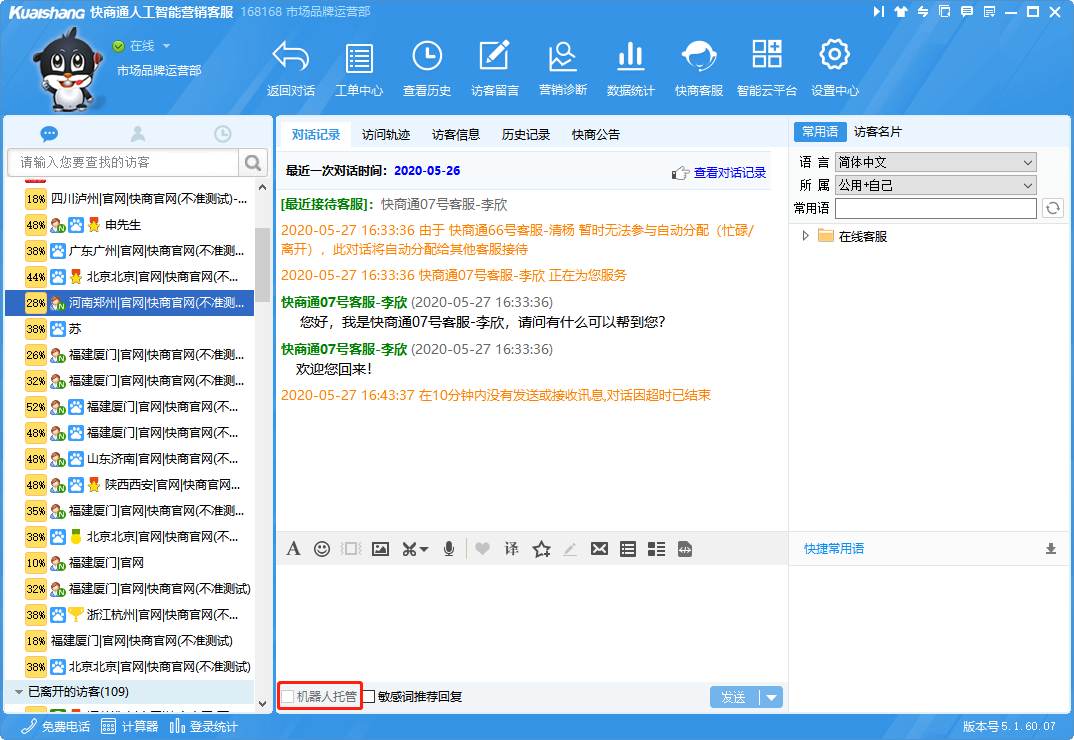
Task: Switch to the conversations chat bubble tab
Action: point(49,134)
